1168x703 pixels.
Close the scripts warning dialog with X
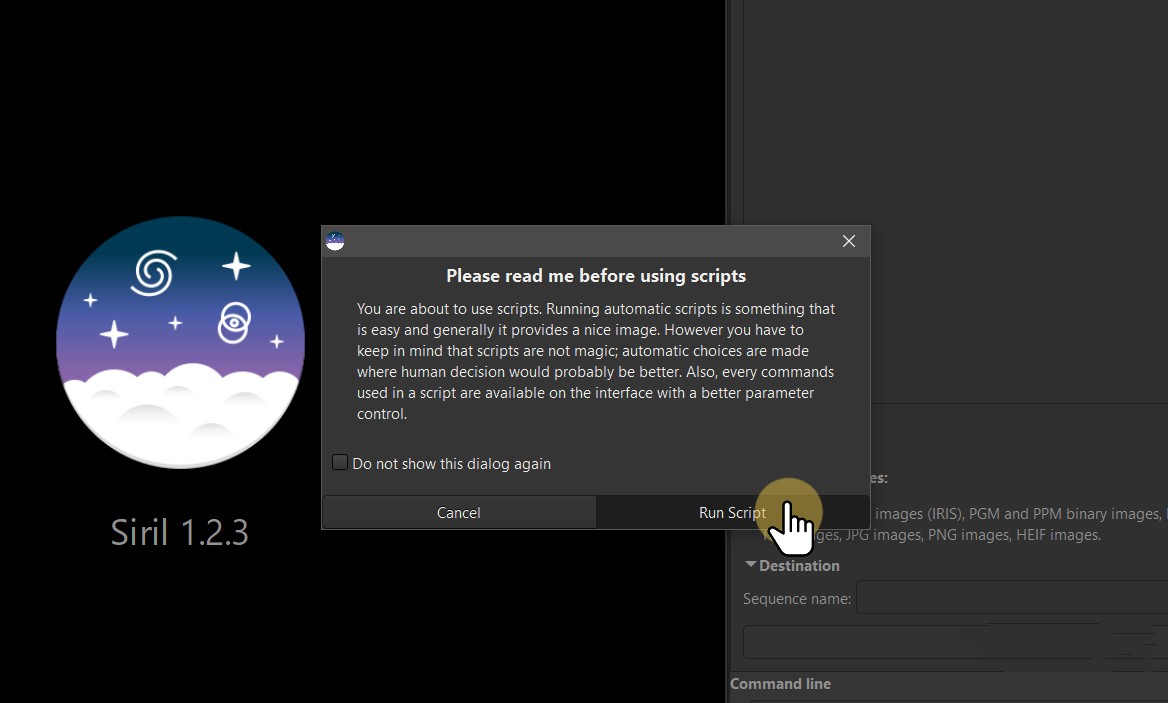[848, 241]
